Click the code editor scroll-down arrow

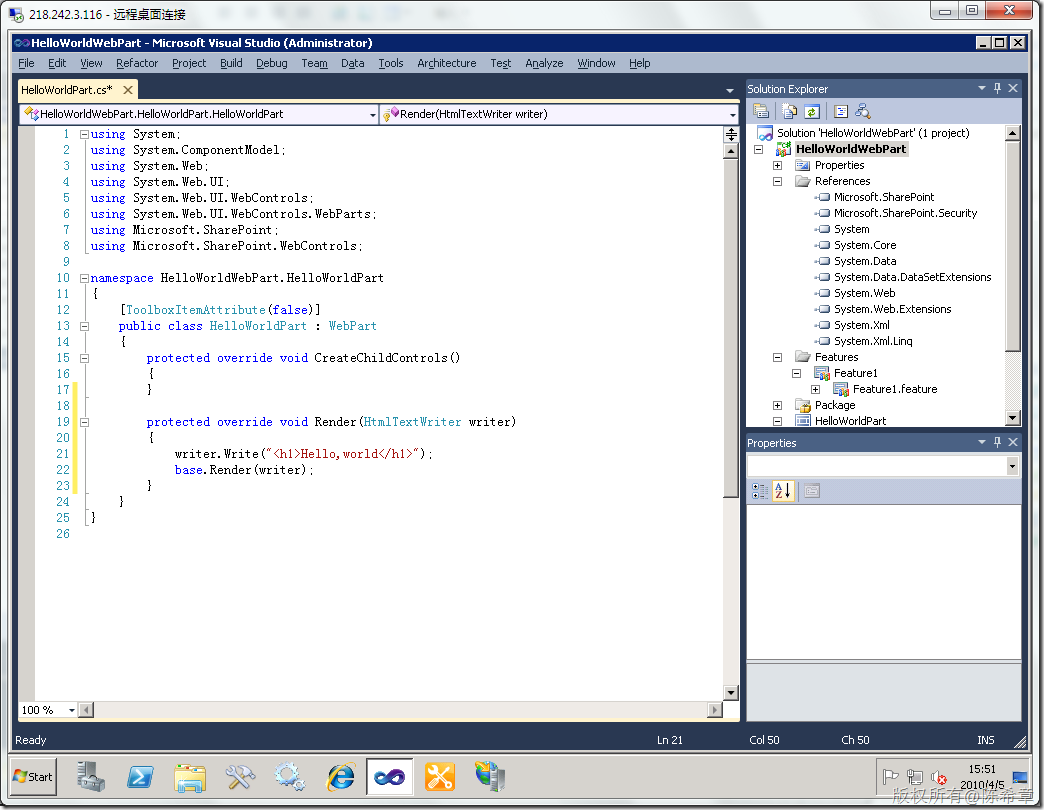[x=731, y=693]
